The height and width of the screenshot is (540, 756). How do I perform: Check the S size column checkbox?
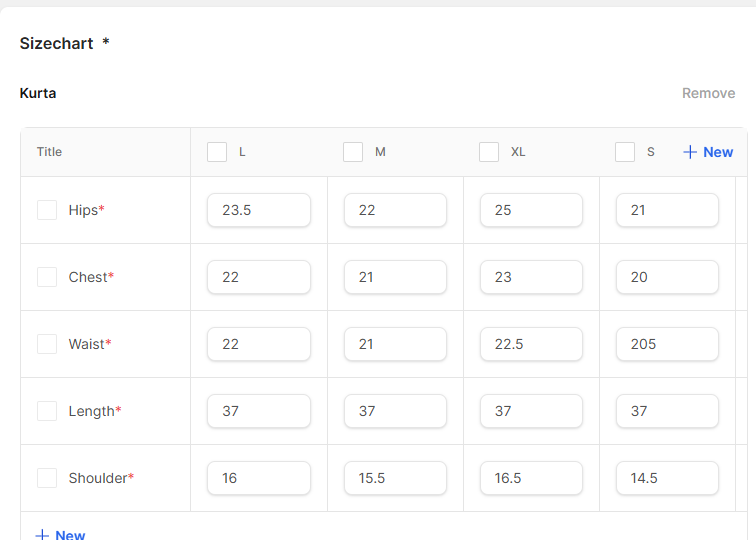pos(625,152)
